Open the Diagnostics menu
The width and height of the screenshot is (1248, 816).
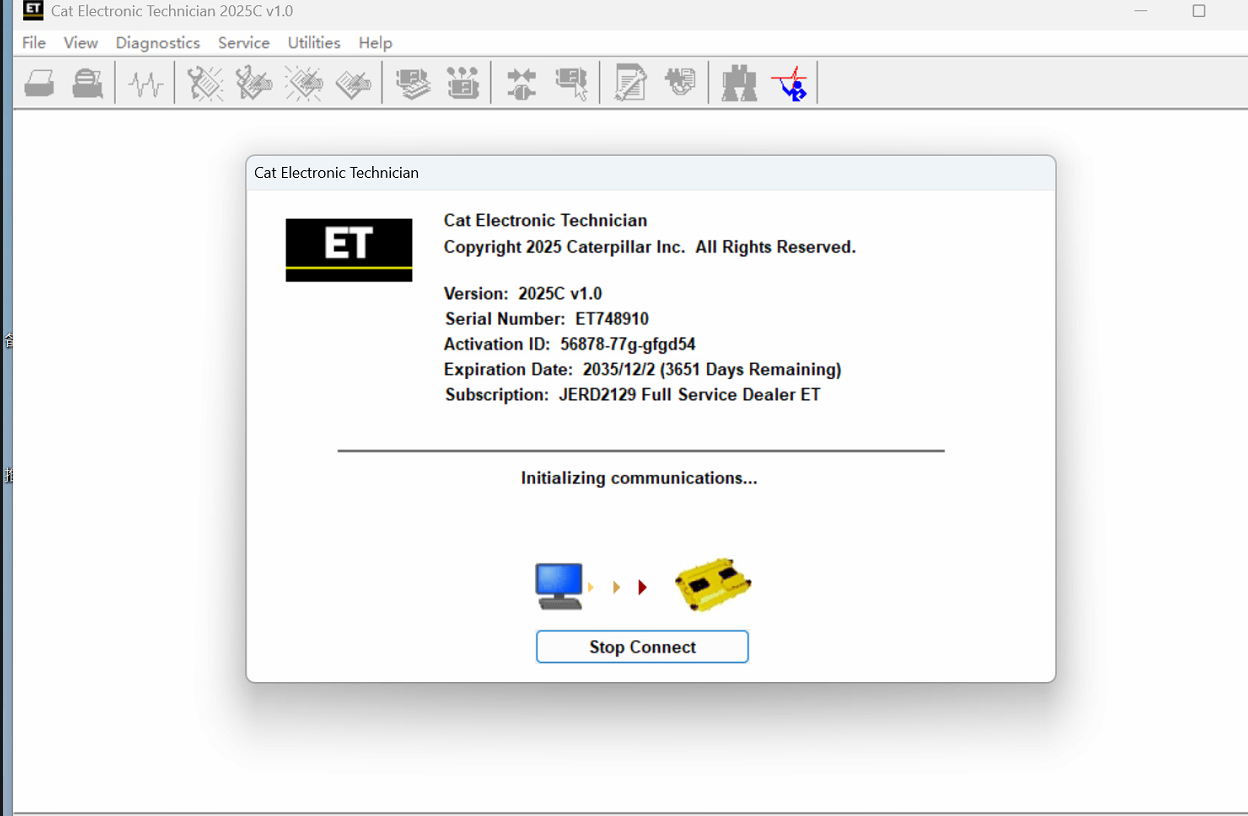pos(157,43)
